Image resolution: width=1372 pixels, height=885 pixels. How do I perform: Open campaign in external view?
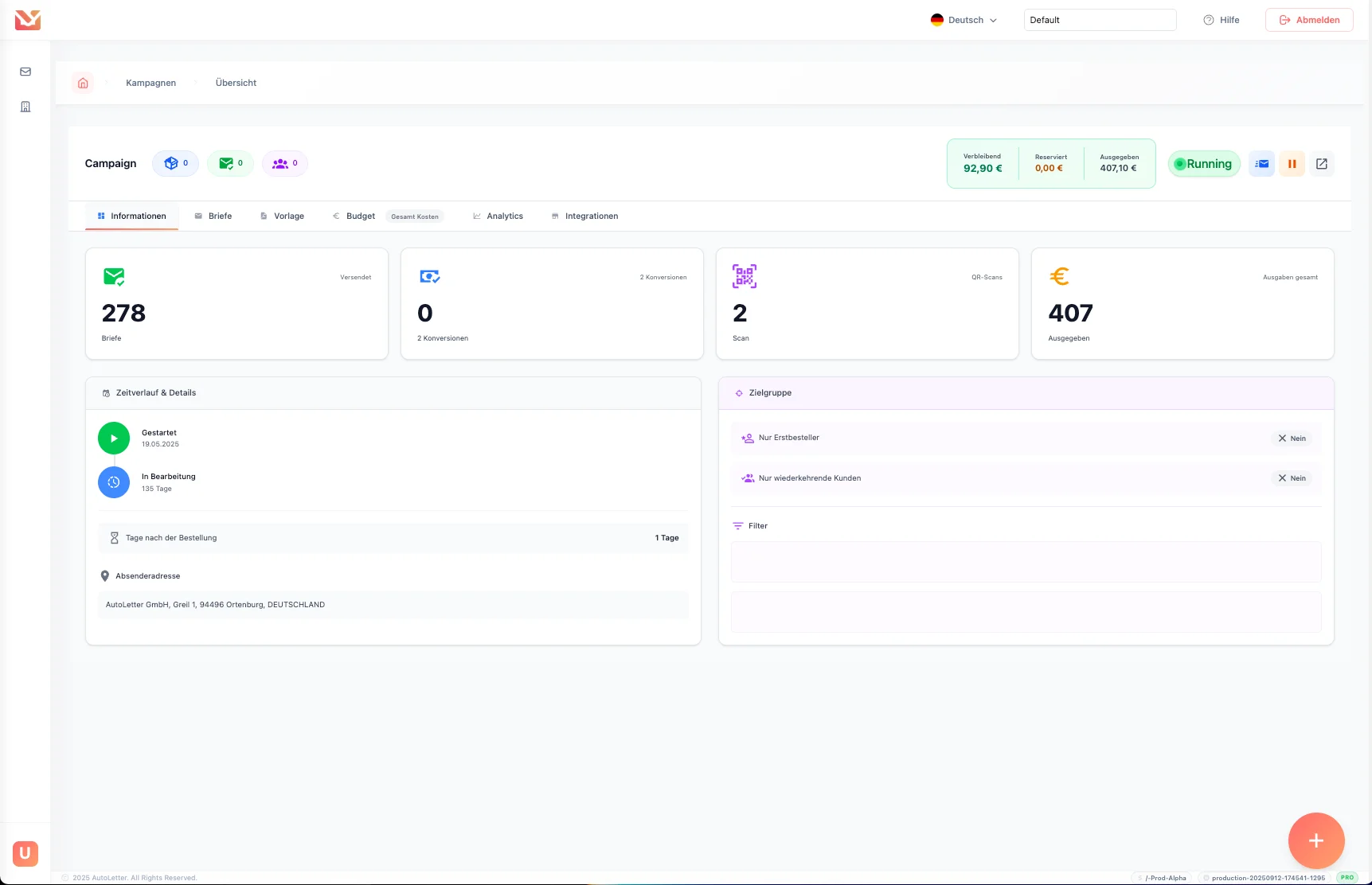[1322, 164]
